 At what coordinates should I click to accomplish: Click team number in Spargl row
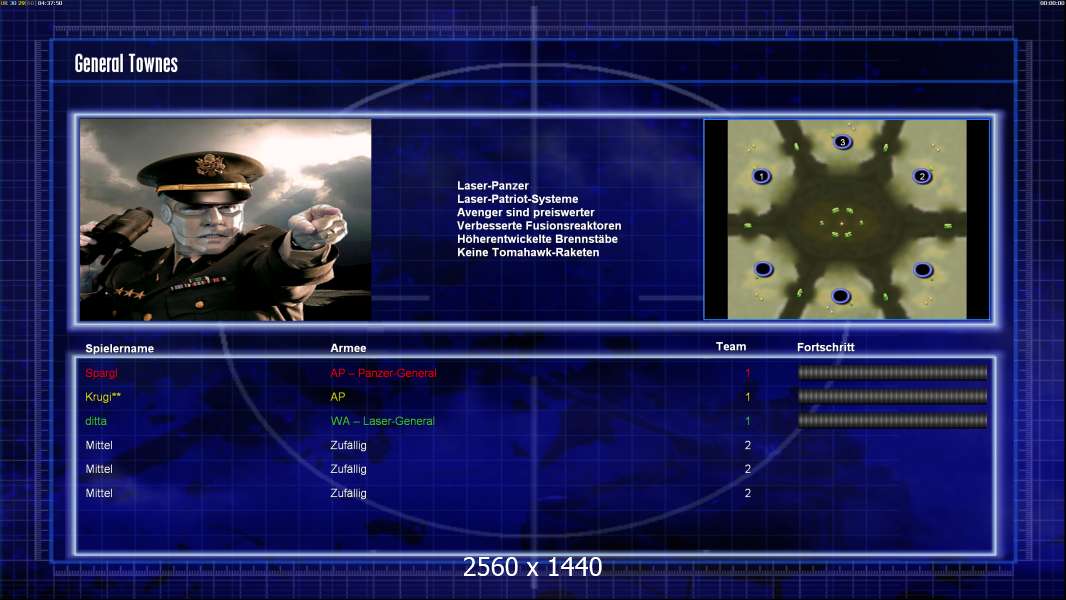click(x=748, y=373)
